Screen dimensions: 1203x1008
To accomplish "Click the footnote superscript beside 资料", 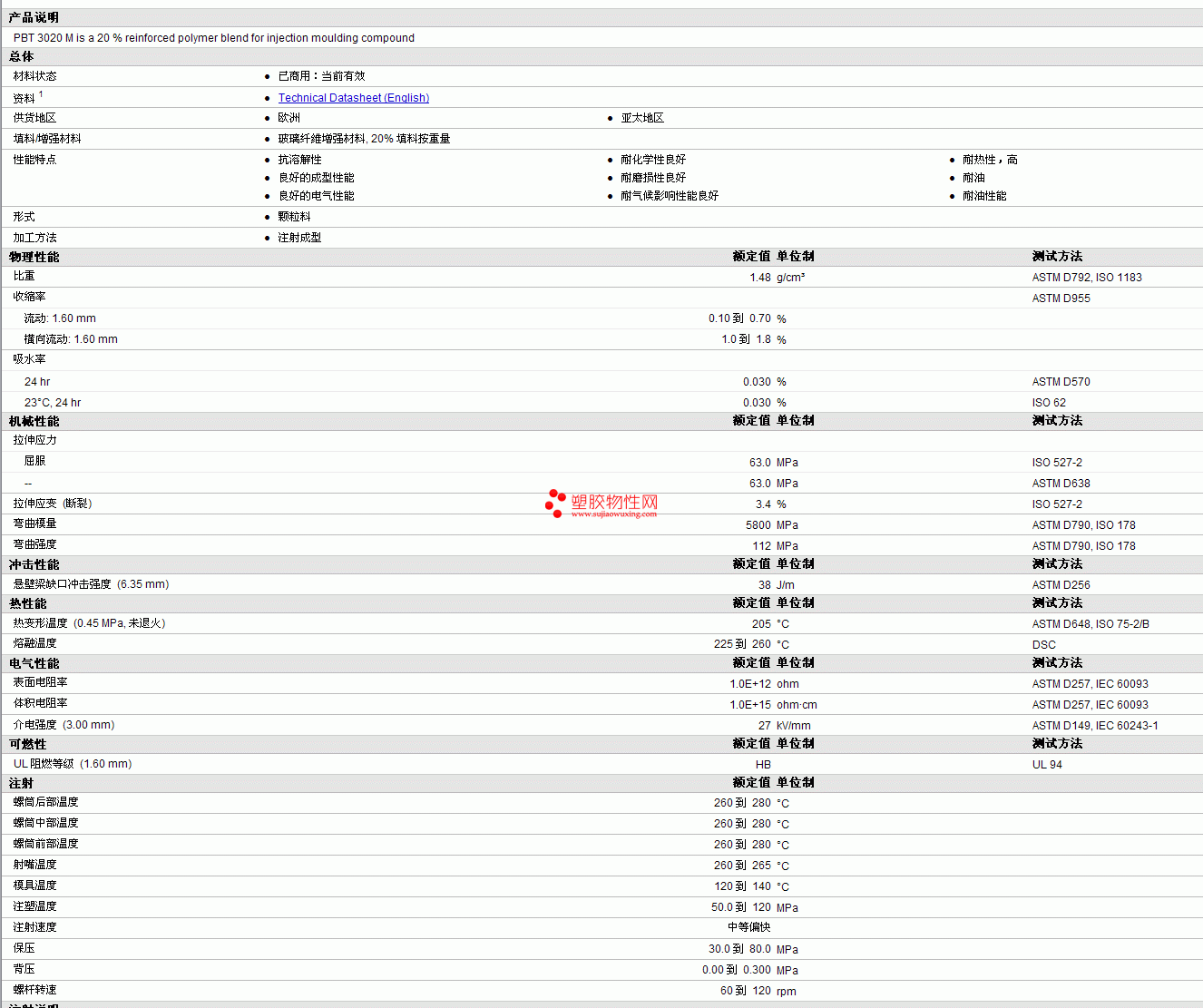I will pyautogui.click(x=41, y=94).
